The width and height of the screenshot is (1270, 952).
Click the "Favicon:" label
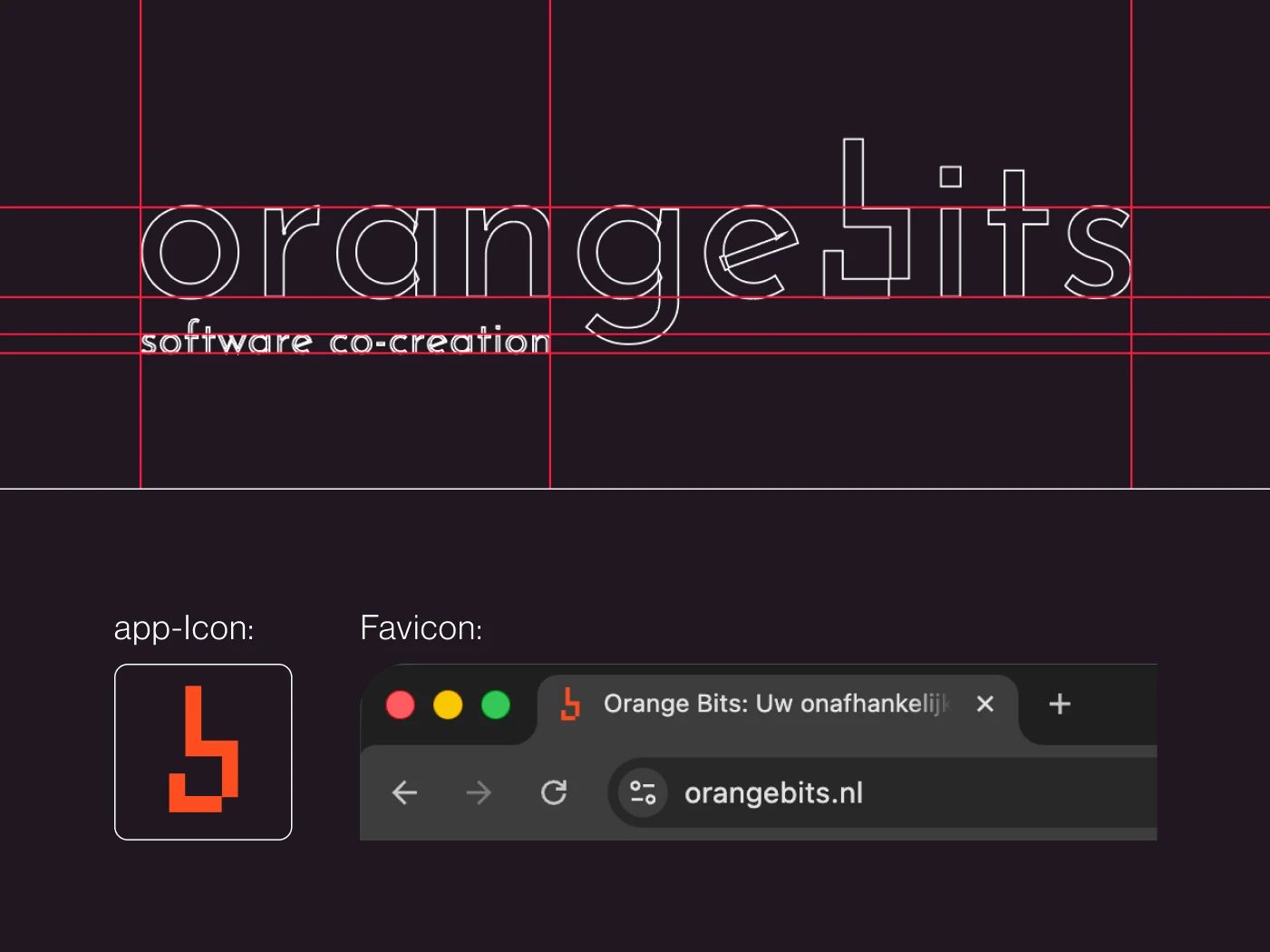tap(421, 628)
